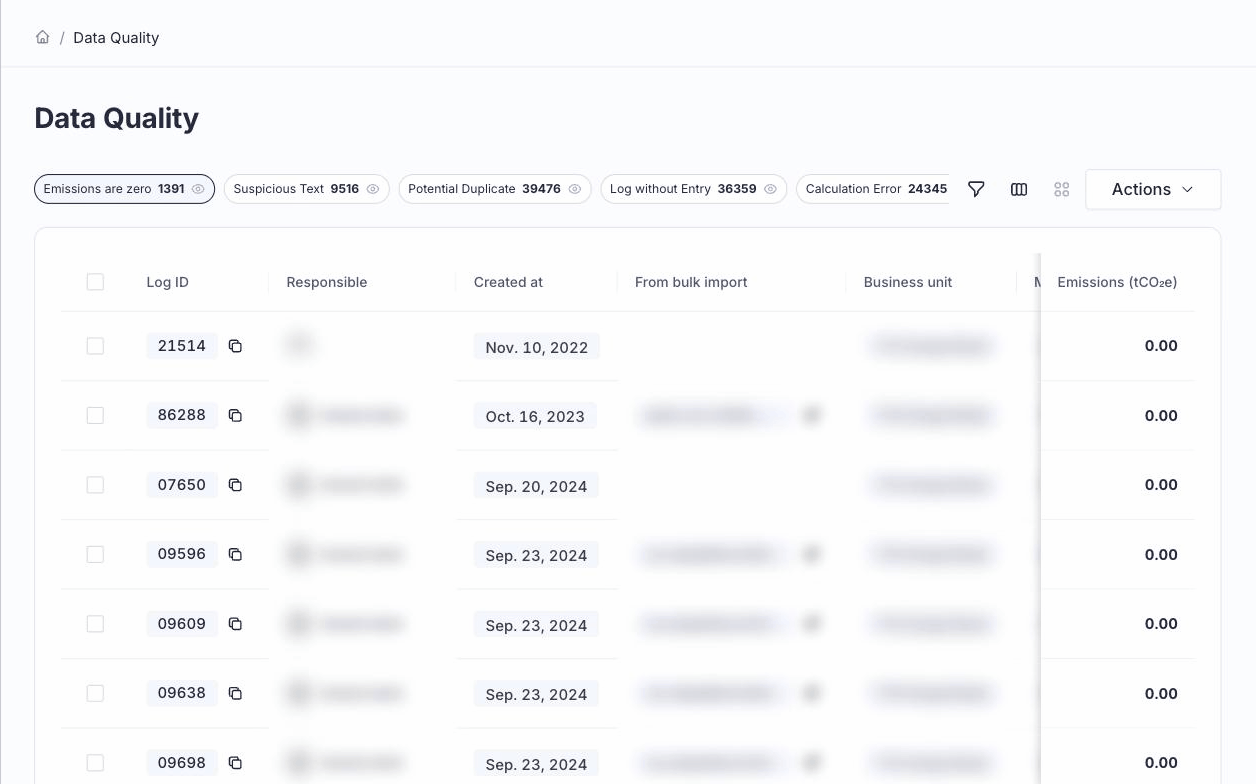
Task: Copy Log ID 09596
Action: (235, 554)
